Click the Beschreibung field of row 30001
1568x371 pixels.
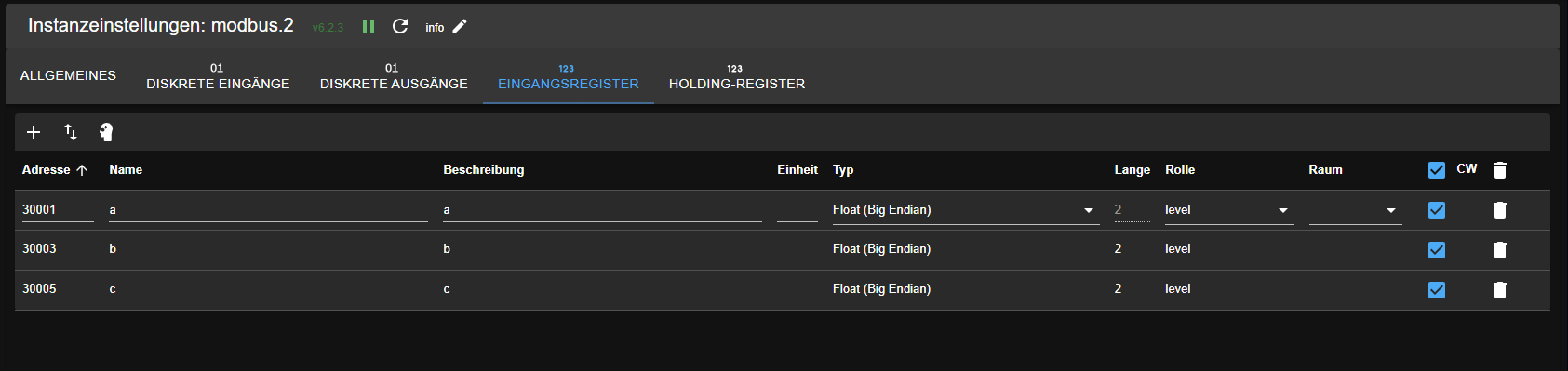click(x=602, y=210)
